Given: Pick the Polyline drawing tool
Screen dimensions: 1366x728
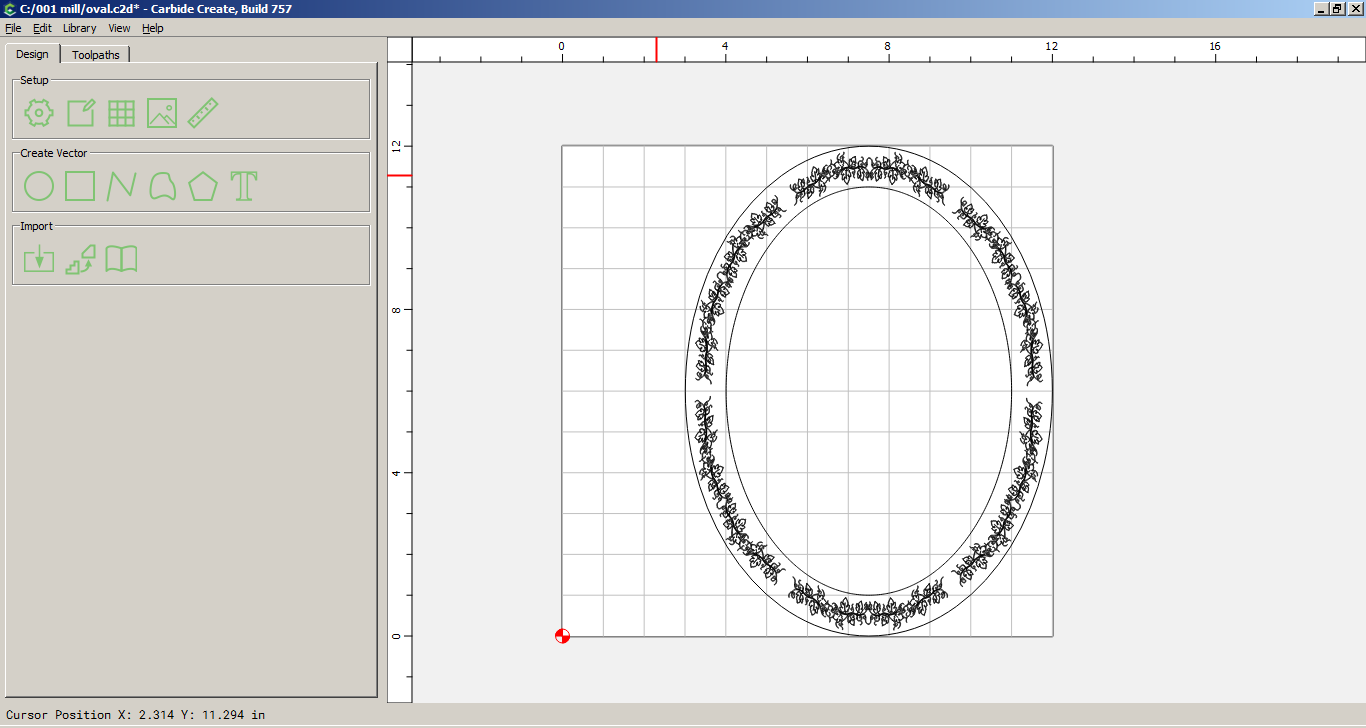Looking at the screenshot, I should click(121, 186).
